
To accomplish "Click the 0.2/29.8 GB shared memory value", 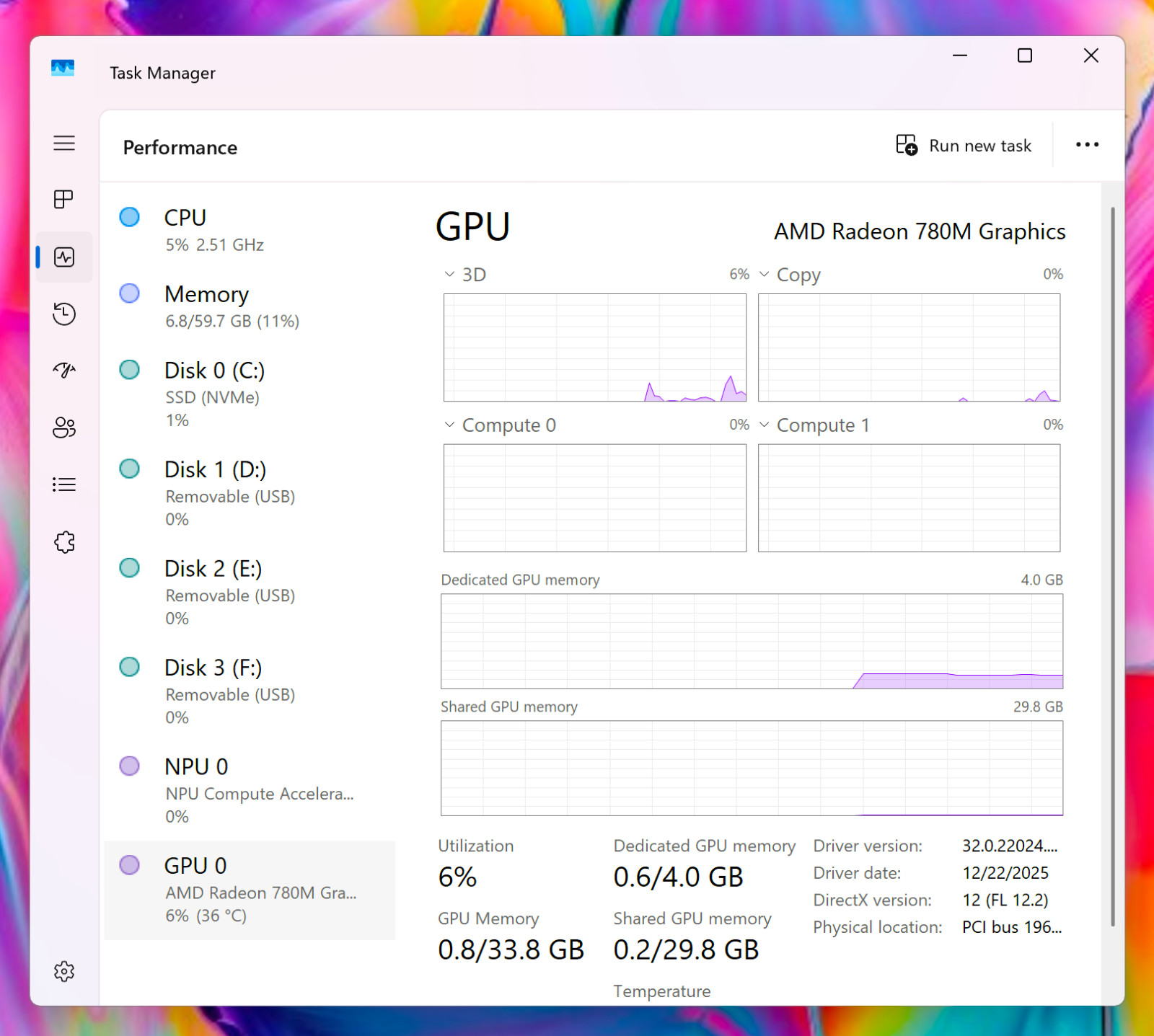I will pos(686,950).
